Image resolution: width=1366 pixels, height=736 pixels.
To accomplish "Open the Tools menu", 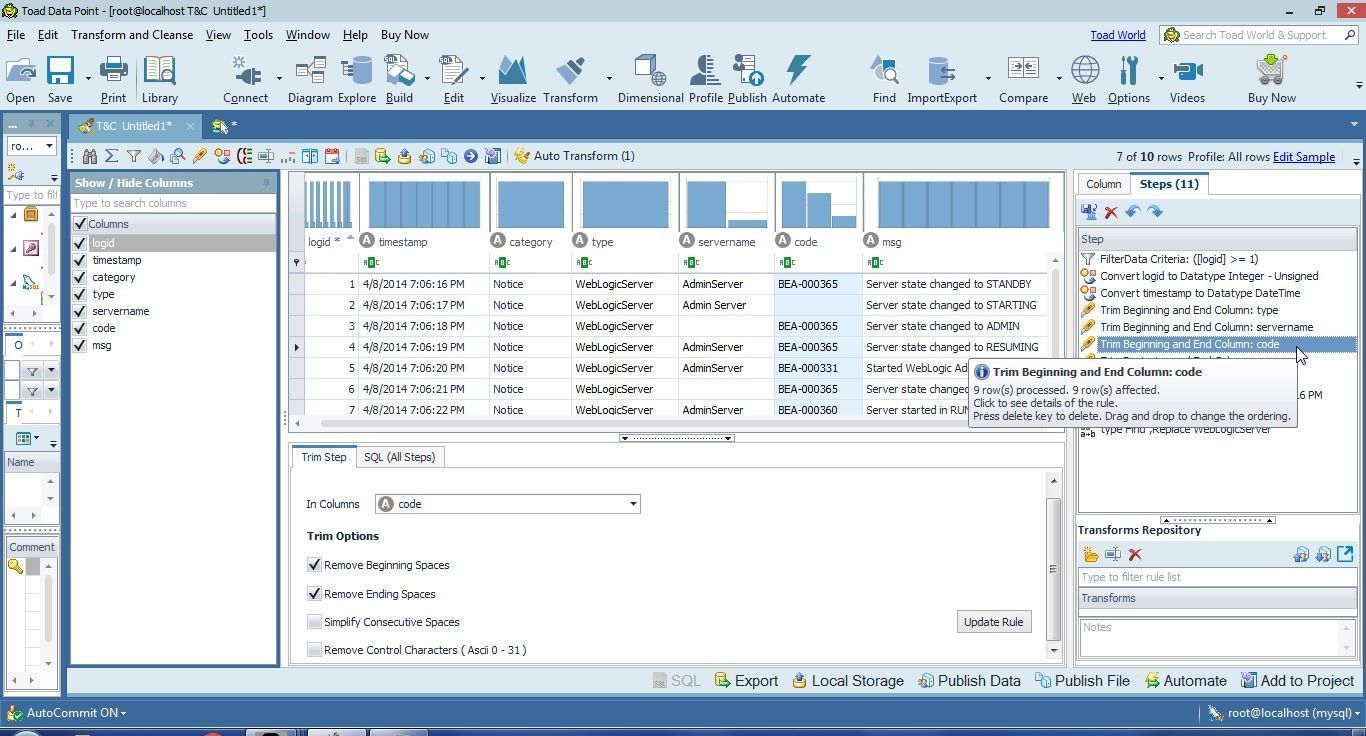I will pyautogui.click(x=258, y=34).
